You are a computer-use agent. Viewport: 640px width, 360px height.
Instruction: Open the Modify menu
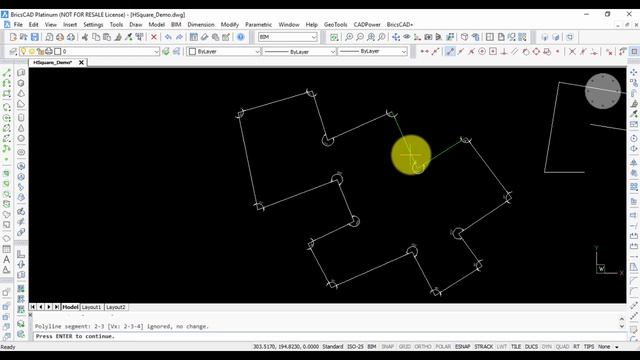[229, 24]
